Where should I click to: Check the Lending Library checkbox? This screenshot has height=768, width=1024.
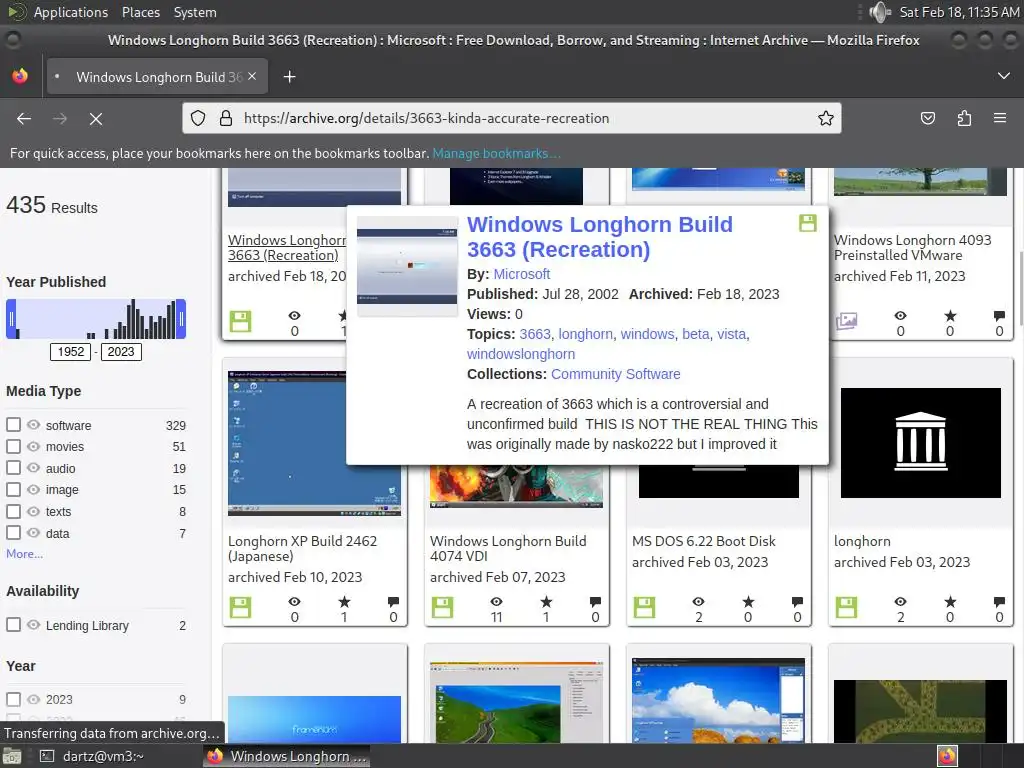pos(13,625)
